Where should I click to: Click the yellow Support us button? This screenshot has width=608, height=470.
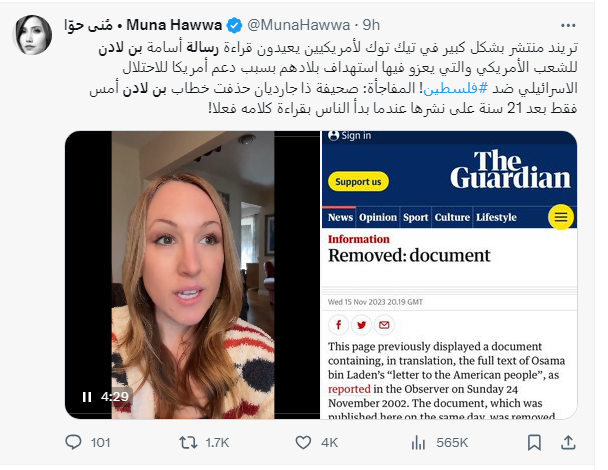pos(358,181)
